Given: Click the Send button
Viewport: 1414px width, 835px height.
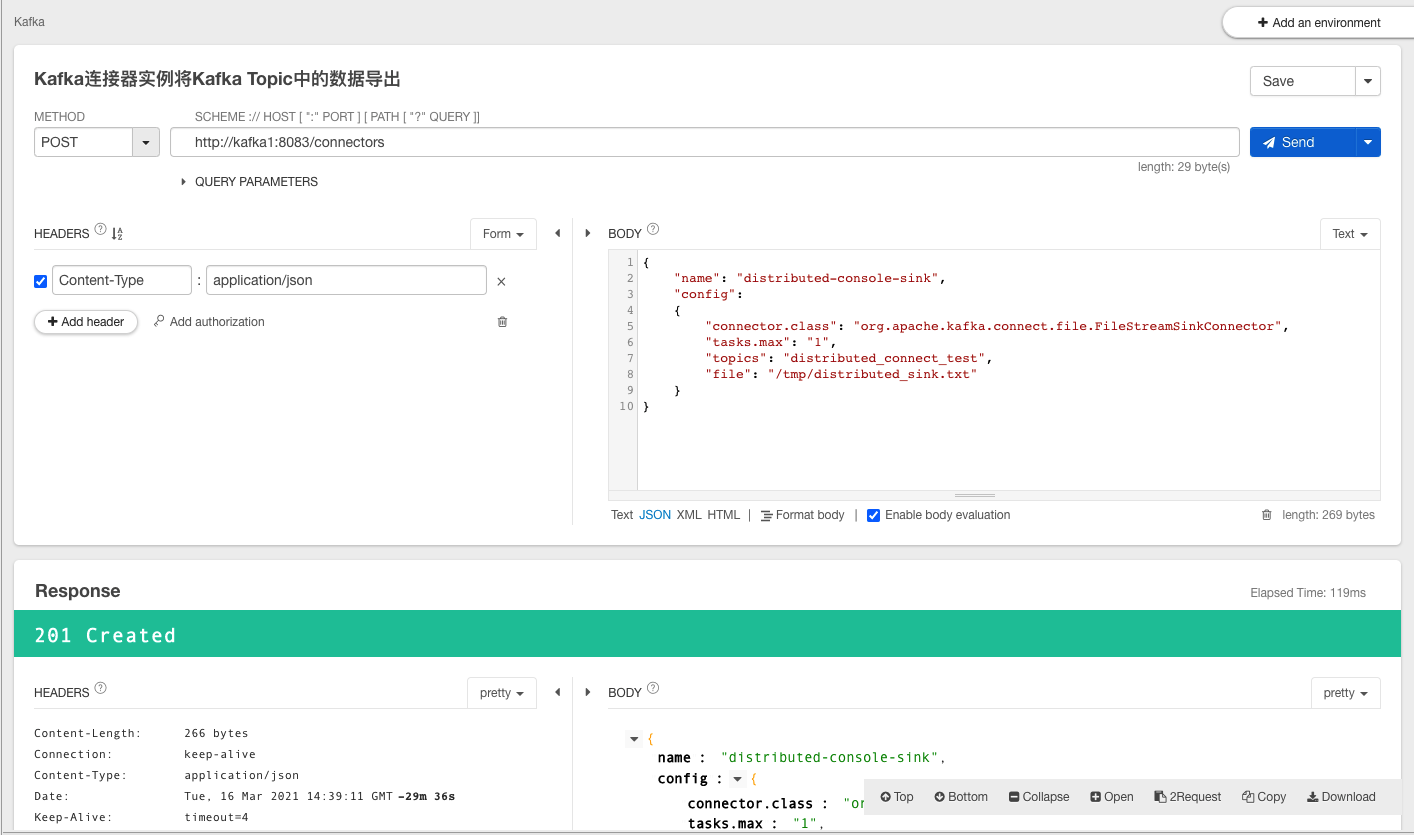Looking at the screenshot, I should [1302, 142].
